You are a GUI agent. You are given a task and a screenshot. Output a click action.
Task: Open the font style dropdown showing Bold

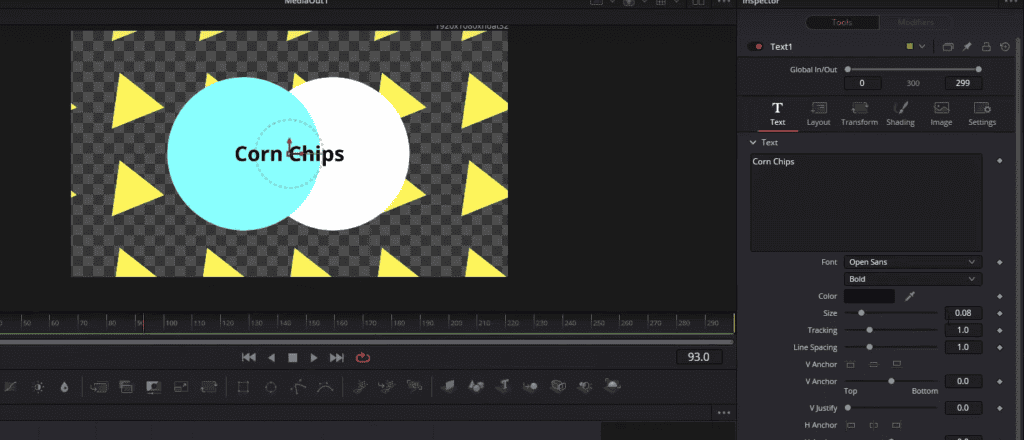(x=912, y=279)
